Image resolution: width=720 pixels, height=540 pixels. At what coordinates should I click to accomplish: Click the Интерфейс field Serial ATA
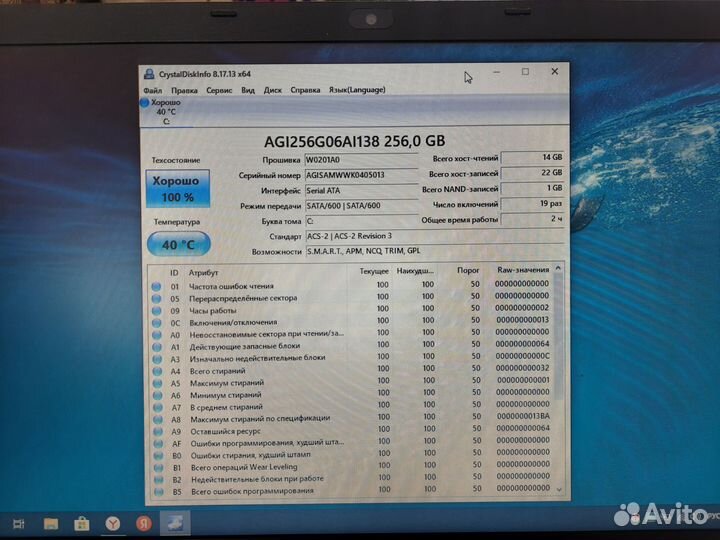point(361,190)
